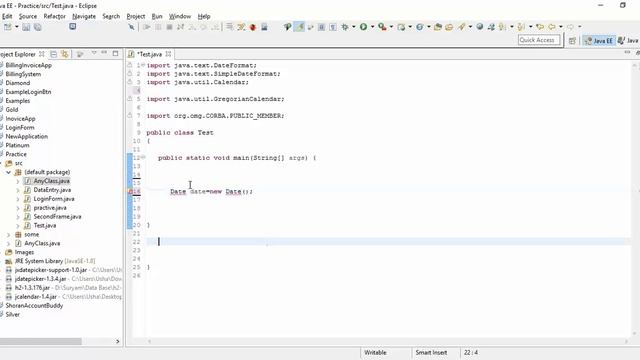Click the Open Type folder icon
Viewport: 640px width, 360px height.
pos(438,27)
